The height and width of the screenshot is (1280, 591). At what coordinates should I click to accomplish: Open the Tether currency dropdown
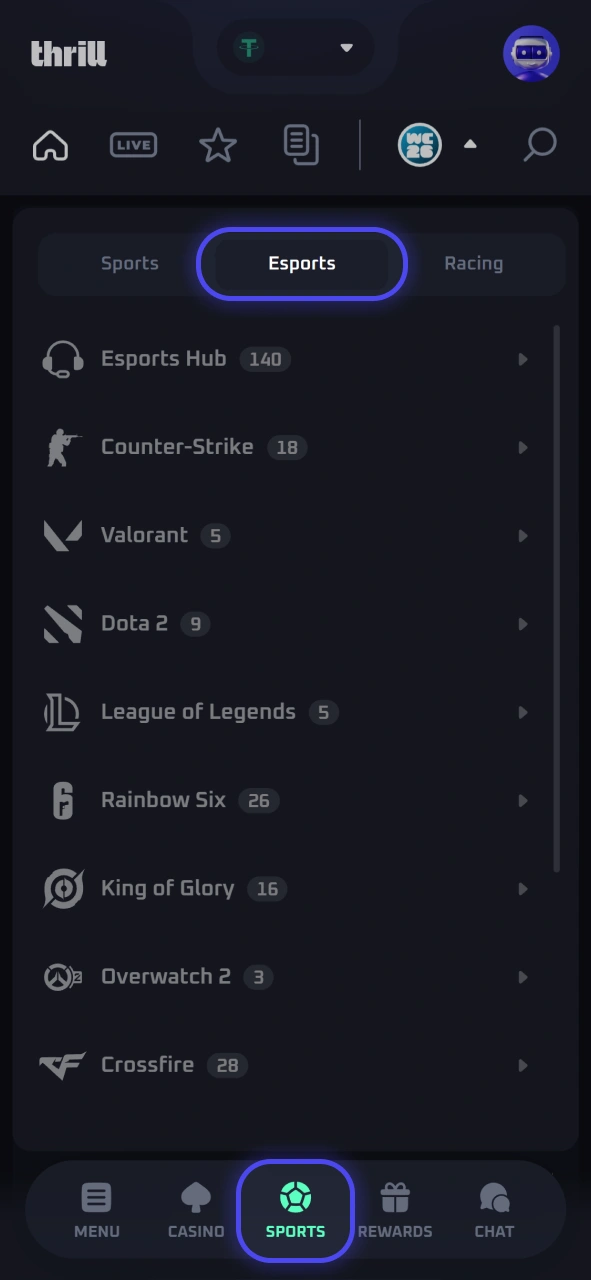[x=295, y=48]
